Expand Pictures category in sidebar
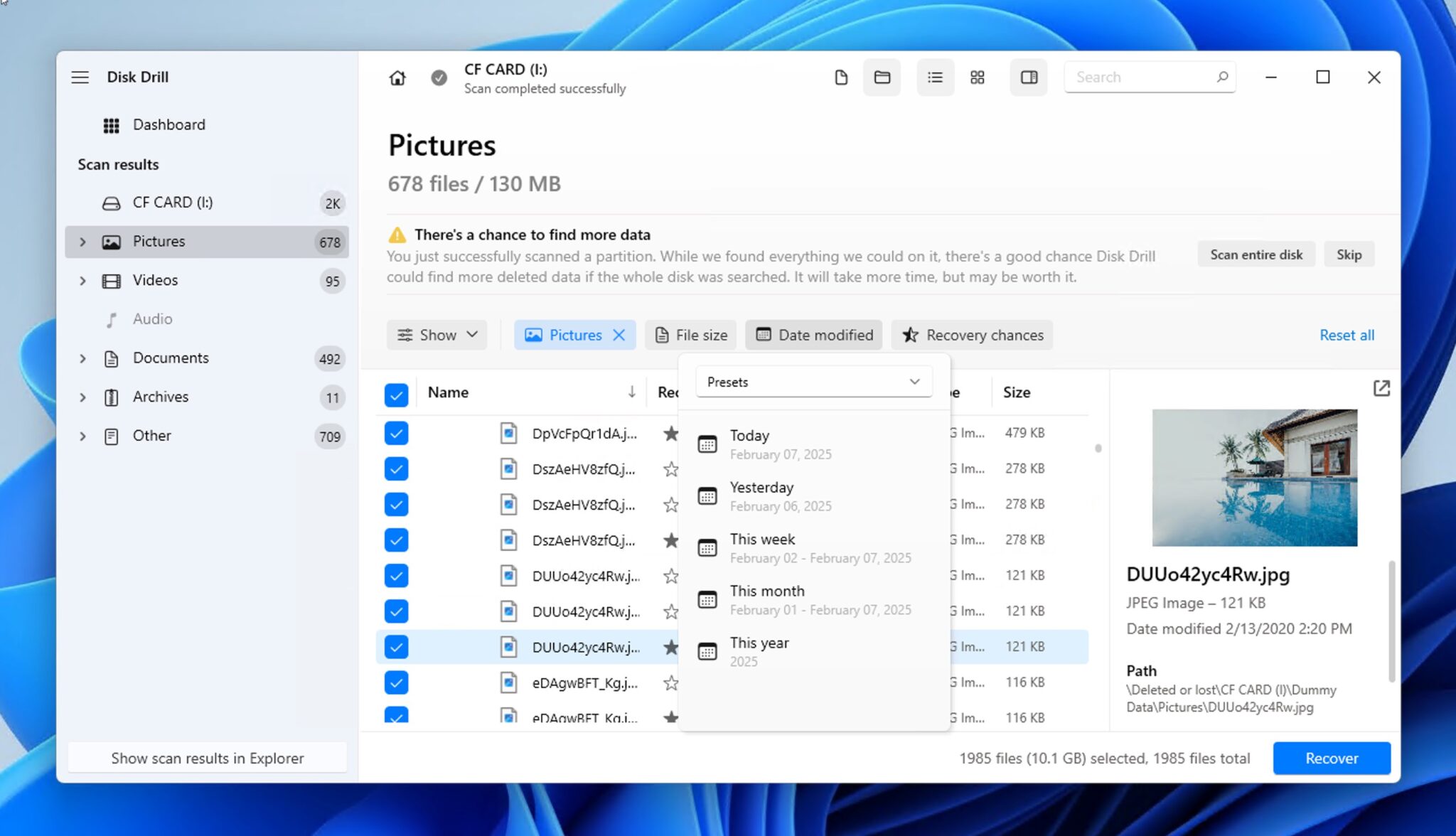1456x836 pixels. pyautogui.click(x=82, y=242)
